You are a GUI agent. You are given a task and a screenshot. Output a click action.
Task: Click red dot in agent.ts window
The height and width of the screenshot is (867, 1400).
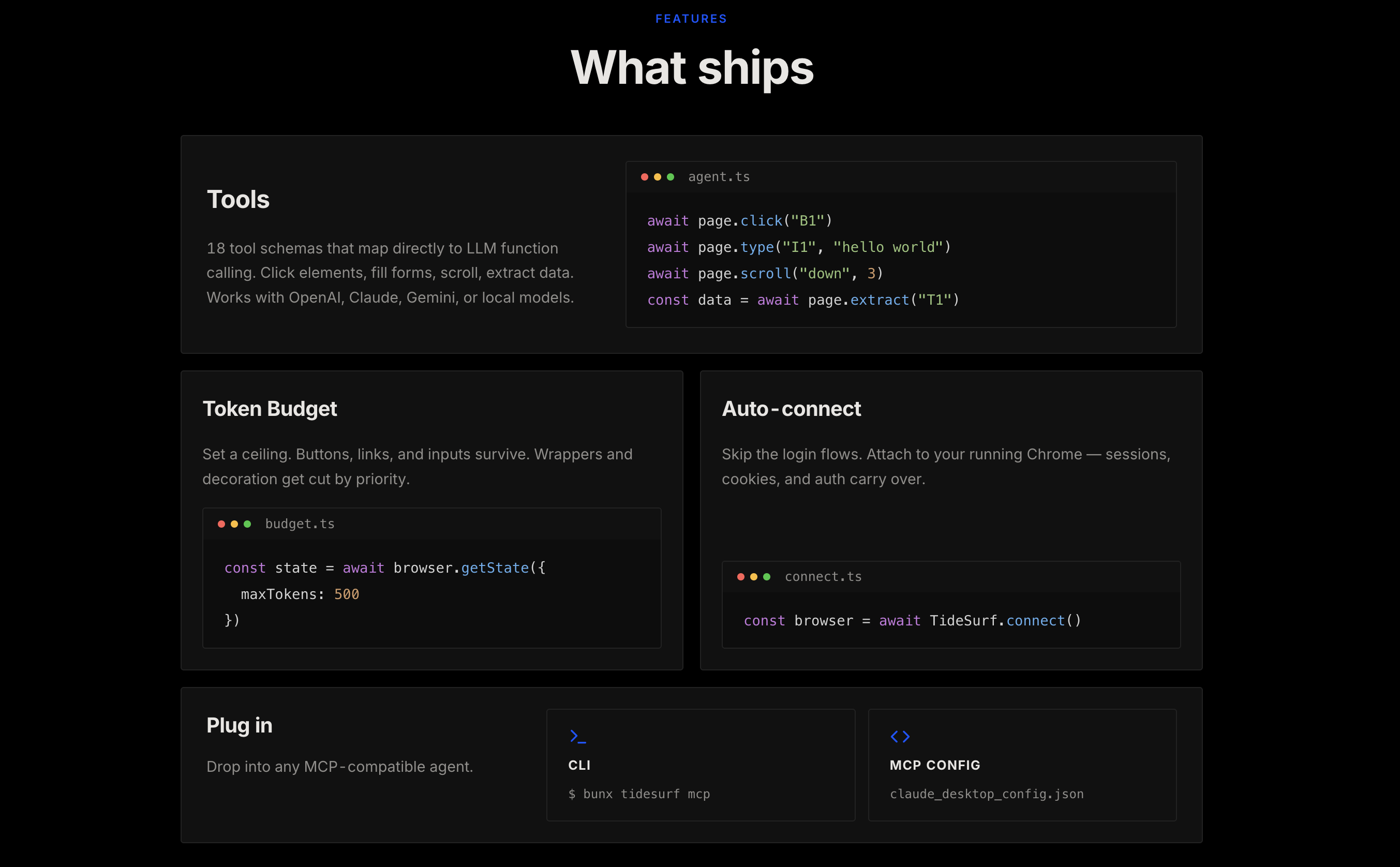[645, 177]
